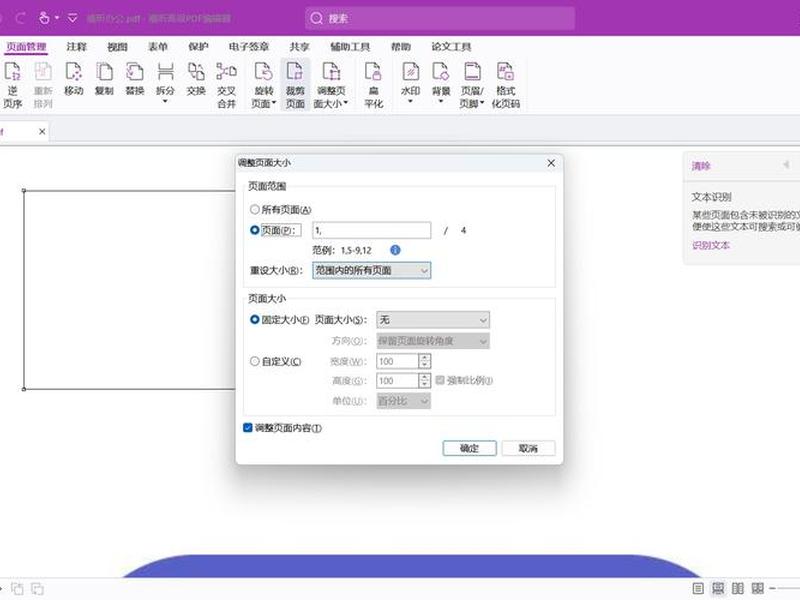800x600 pixels.
Task: Select the hand tool in title bar
Action: point(44,18)
